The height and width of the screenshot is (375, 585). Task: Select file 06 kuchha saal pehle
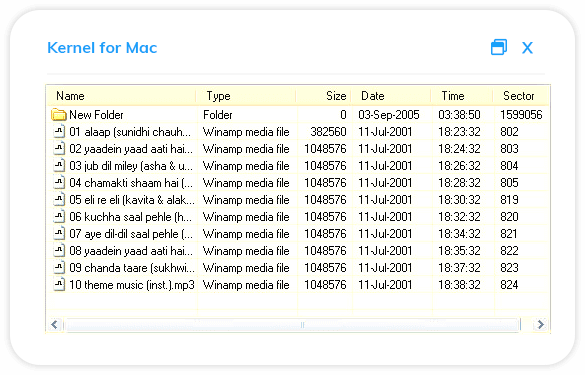[131, 217]
